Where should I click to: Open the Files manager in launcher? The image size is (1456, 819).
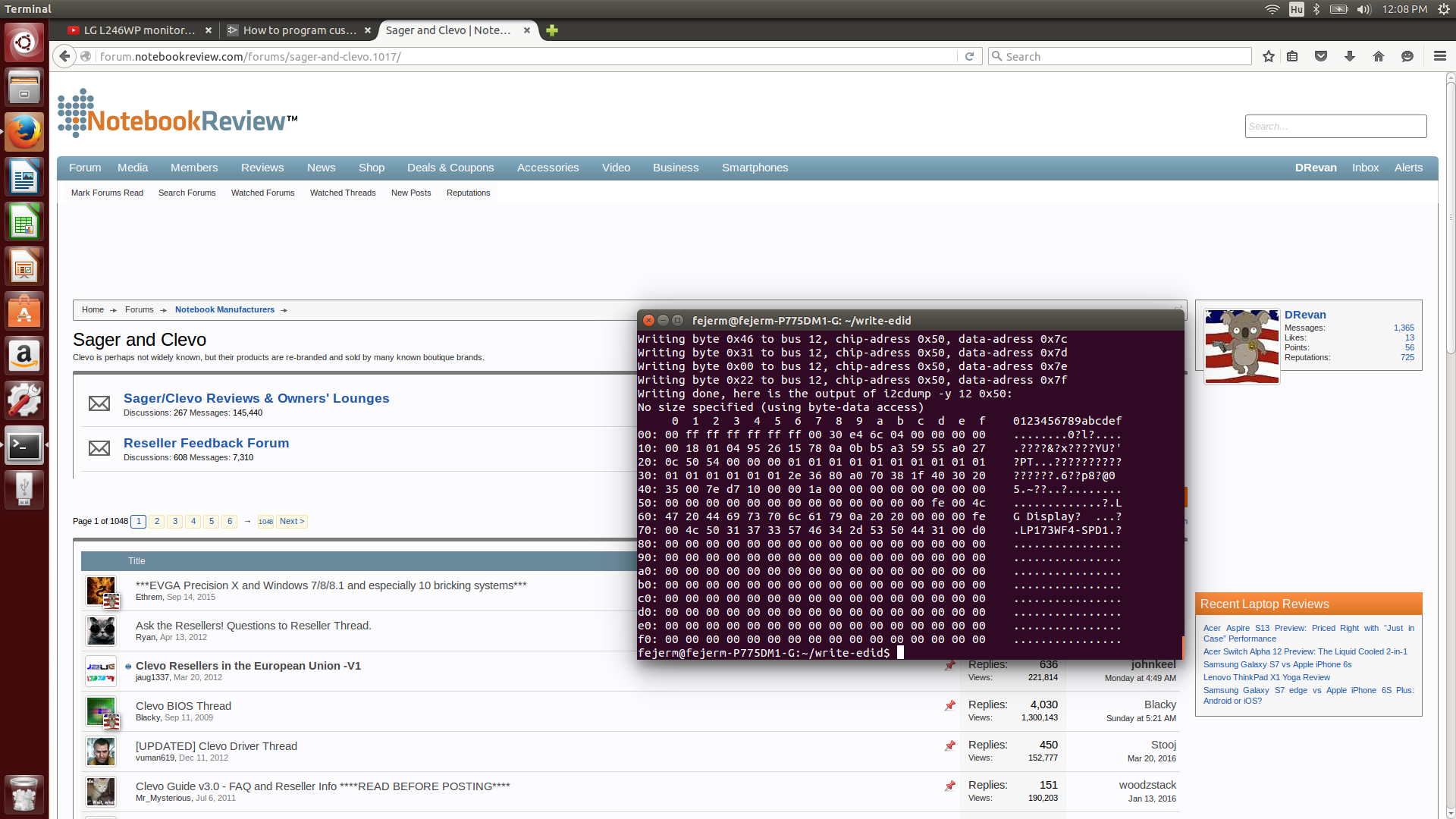24,87
